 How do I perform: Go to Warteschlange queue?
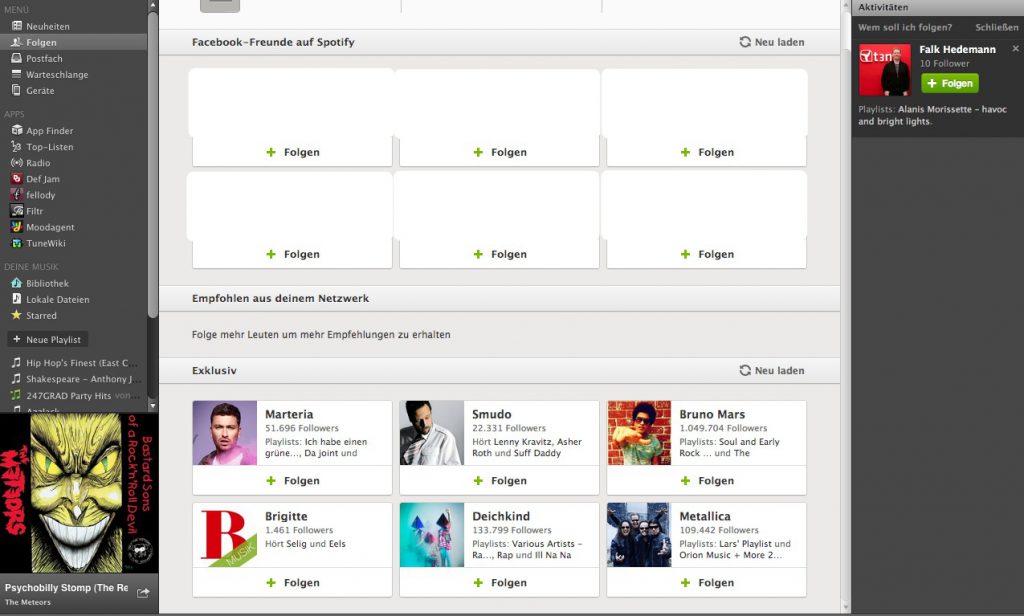tap(56, 74)
